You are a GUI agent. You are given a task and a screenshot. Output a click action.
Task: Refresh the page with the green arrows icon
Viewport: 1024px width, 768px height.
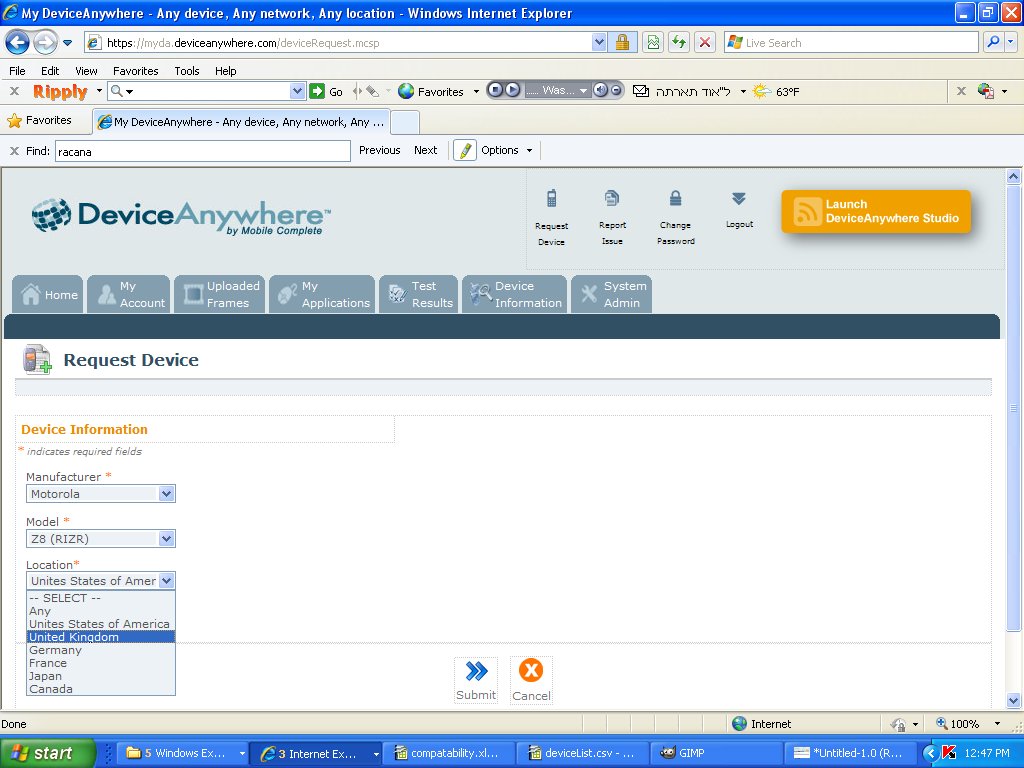679,43
